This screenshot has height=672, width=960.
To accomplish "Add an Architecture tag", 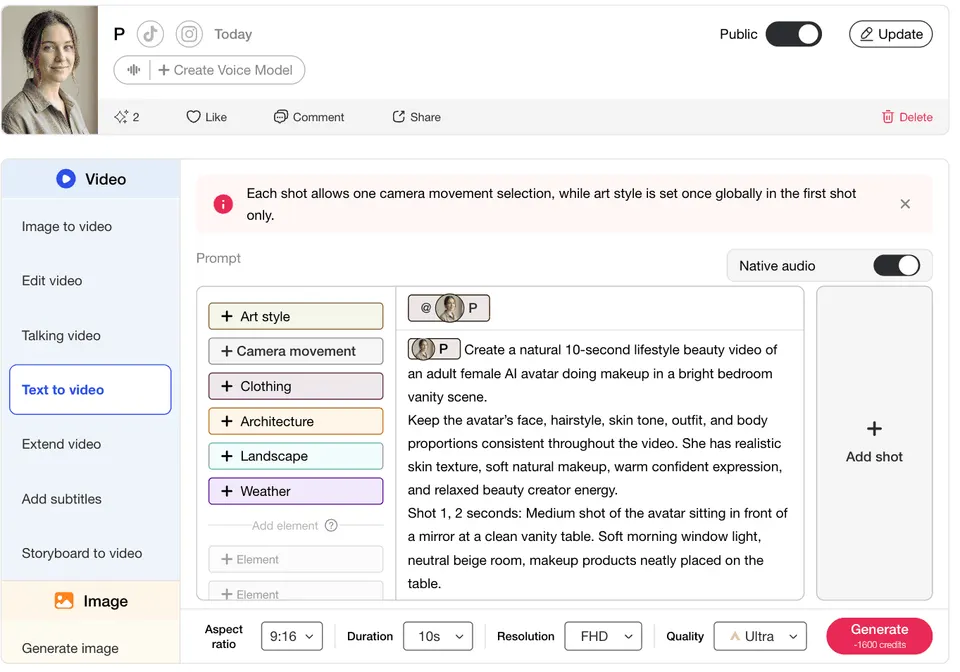I will [x=296, y=421].
